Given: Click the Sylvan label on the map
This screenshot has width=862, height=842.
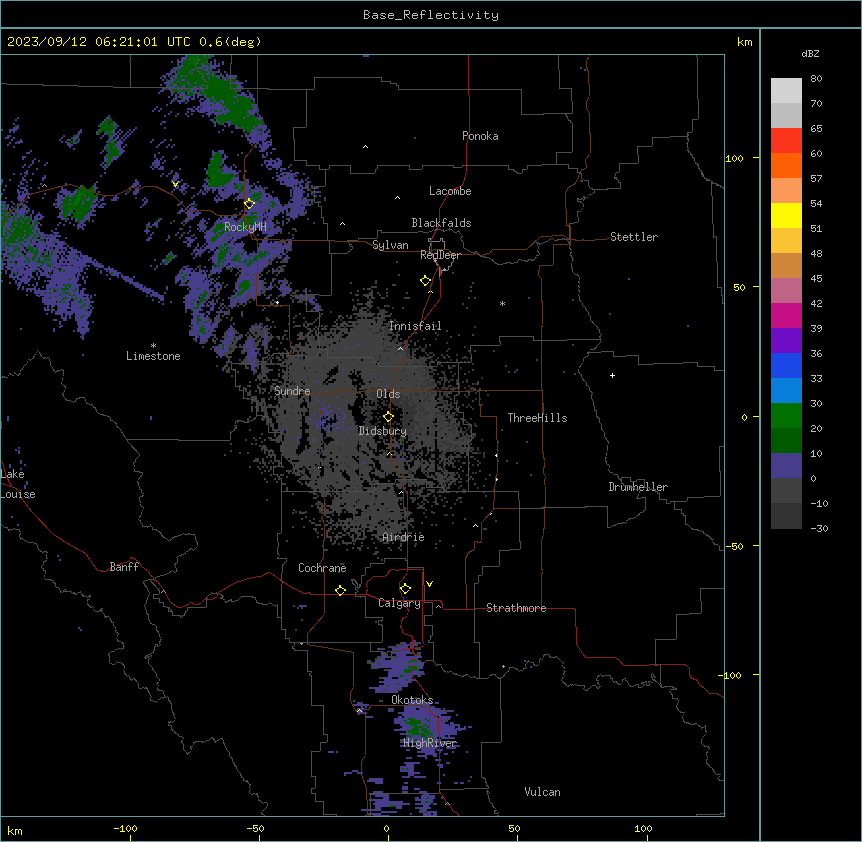Looking at the screenshot, I should 390,245.
